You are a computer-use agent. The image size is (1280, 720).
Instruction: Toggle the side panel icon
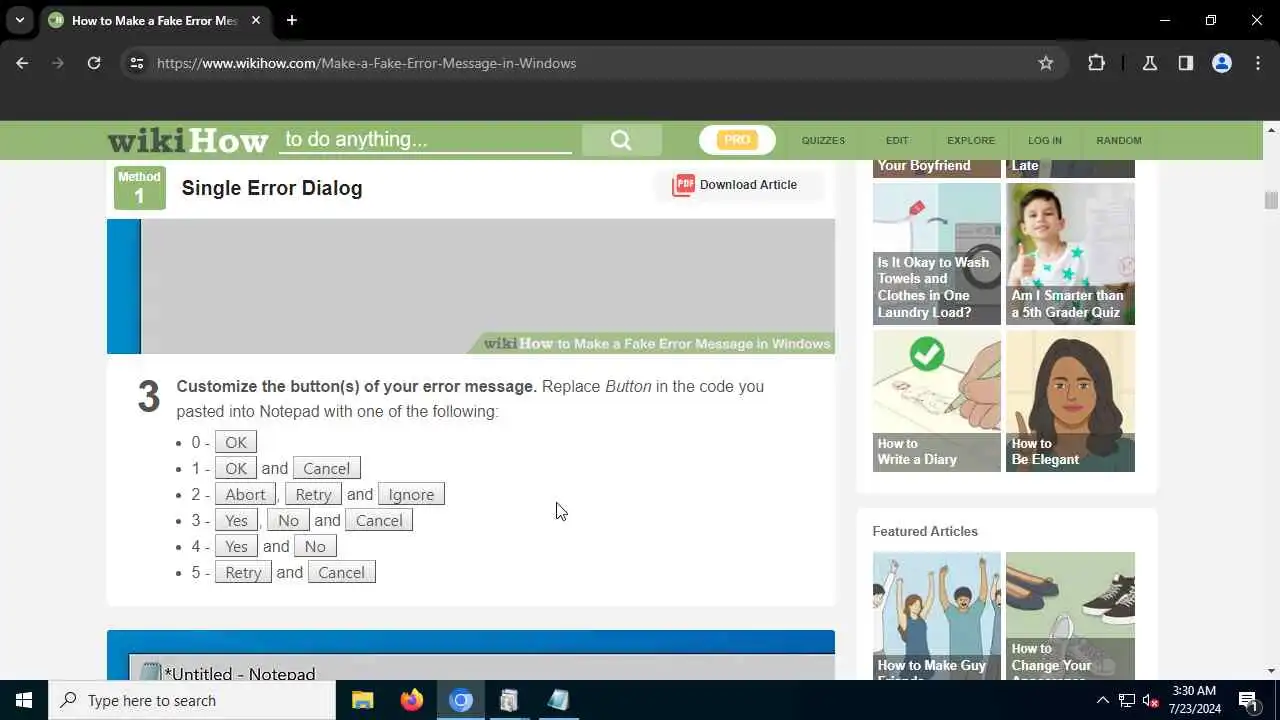(1186, 63)
